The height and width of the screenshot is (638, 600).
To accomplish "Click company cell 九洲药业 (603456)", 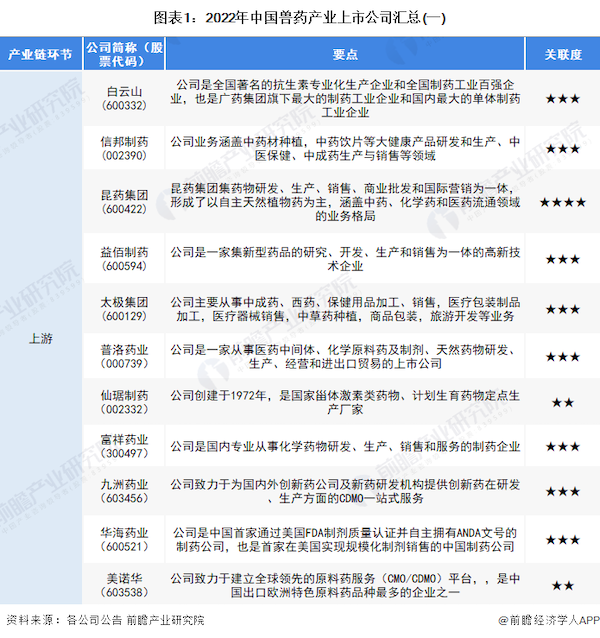I will tap(124, 491).
